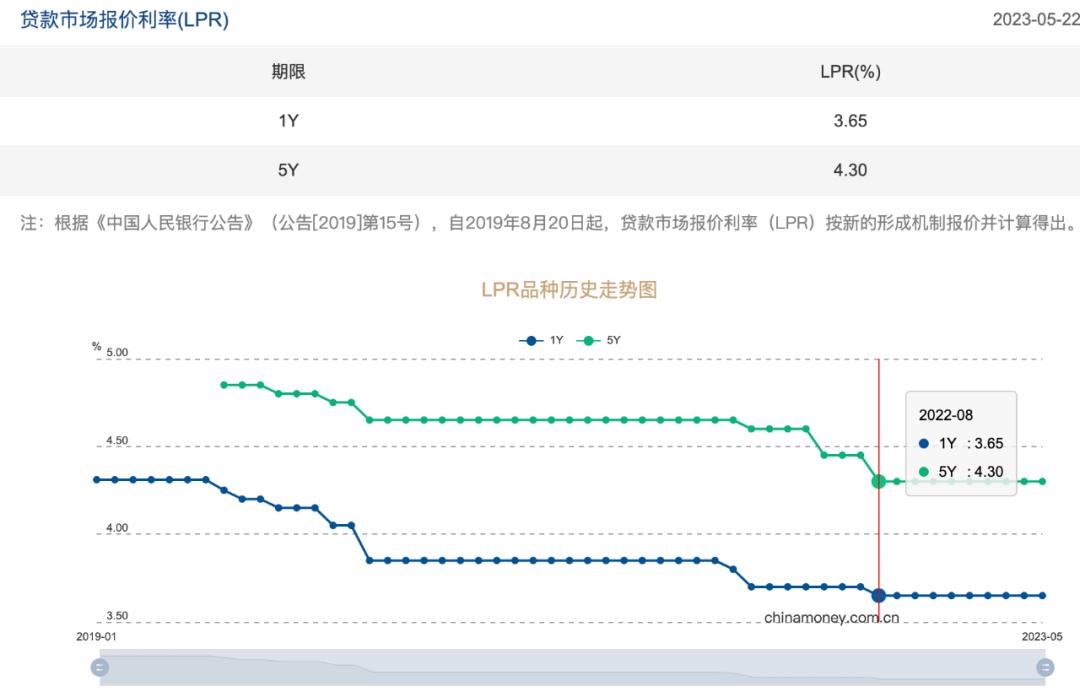Click the middle of the range slider track
Screen dimensions: 1080x692
coord(570,667)
